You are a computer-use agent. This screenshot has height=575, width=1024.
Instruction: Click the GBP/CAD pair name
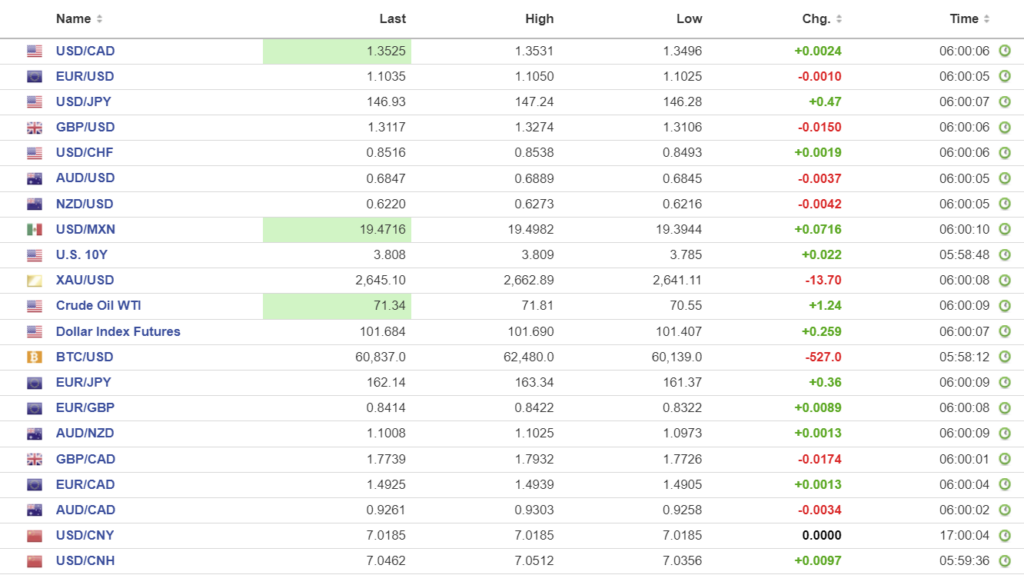(85, 459)
